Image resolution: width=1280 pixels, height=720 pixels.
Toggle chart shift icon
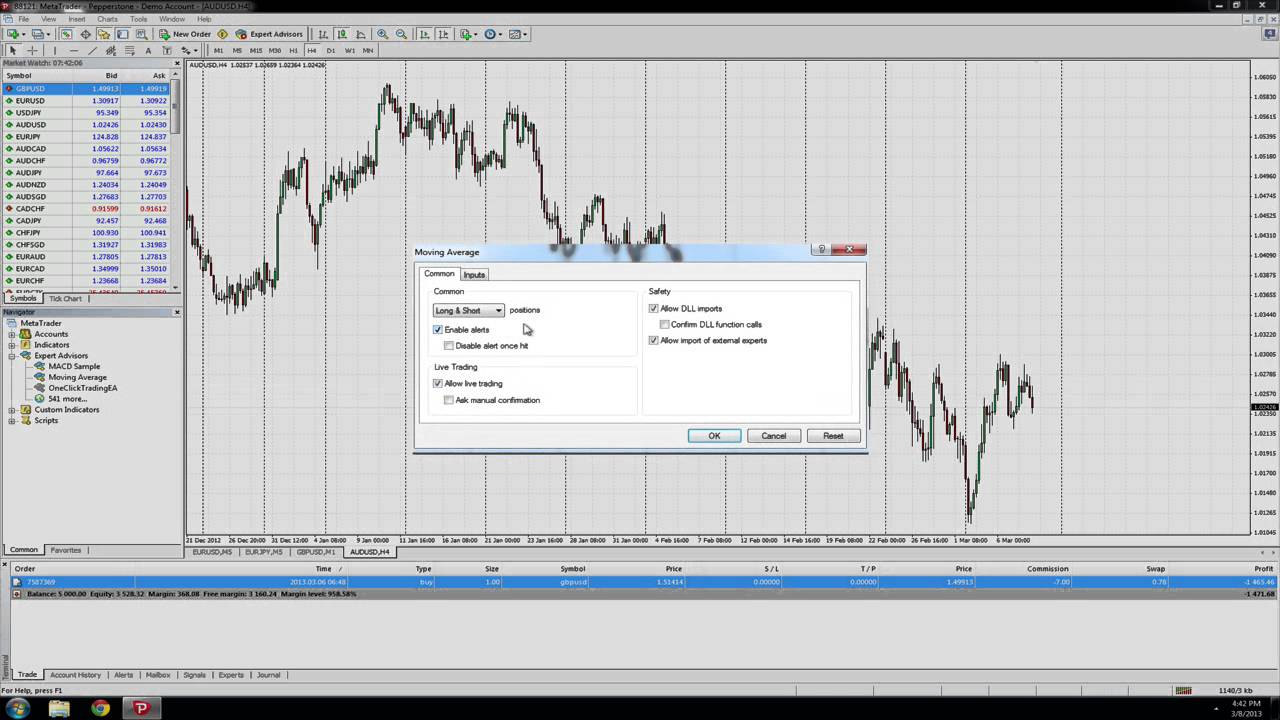point(443,34)
